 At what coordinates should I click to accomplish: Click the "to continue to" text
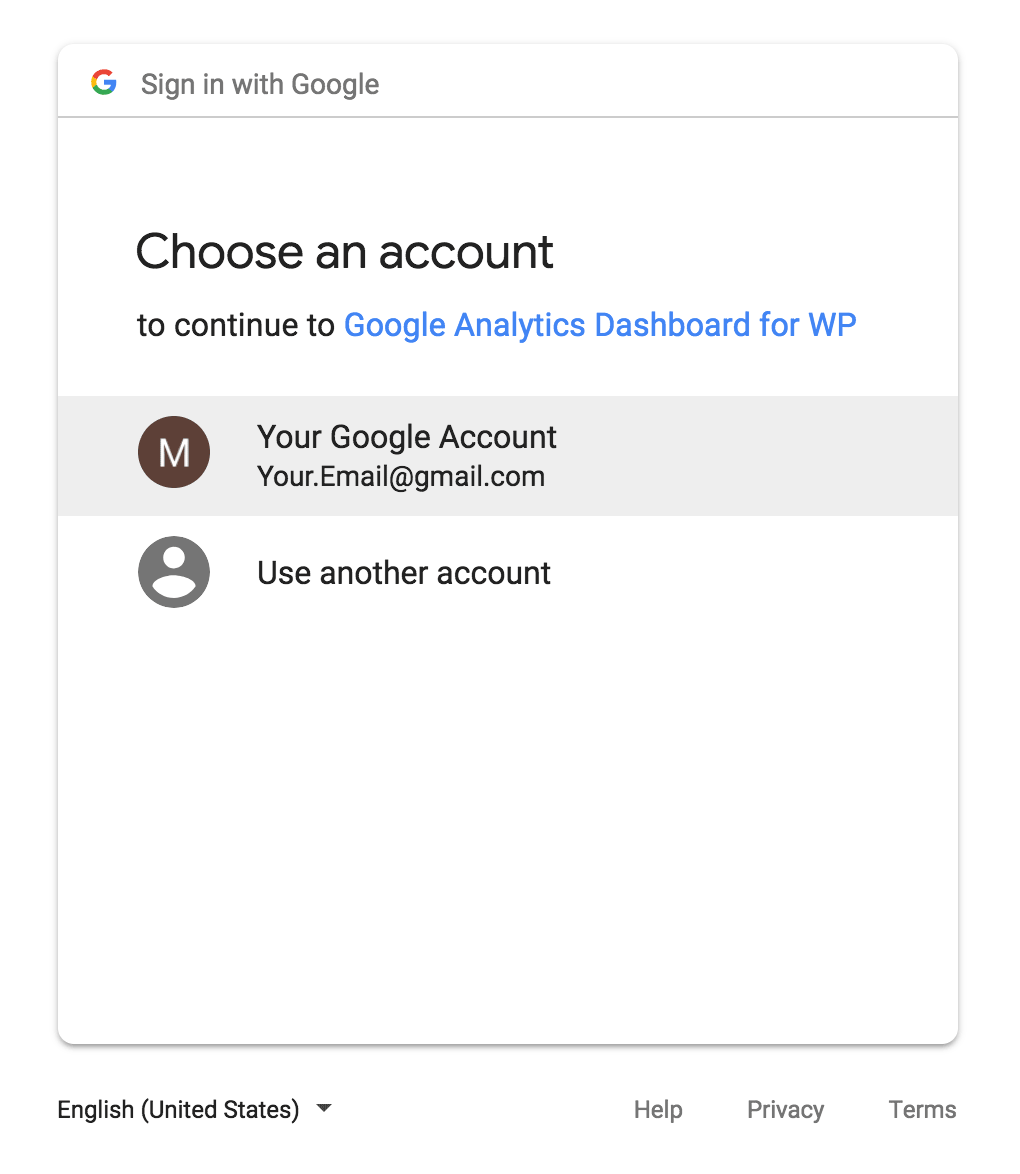[x=235, y=325]
